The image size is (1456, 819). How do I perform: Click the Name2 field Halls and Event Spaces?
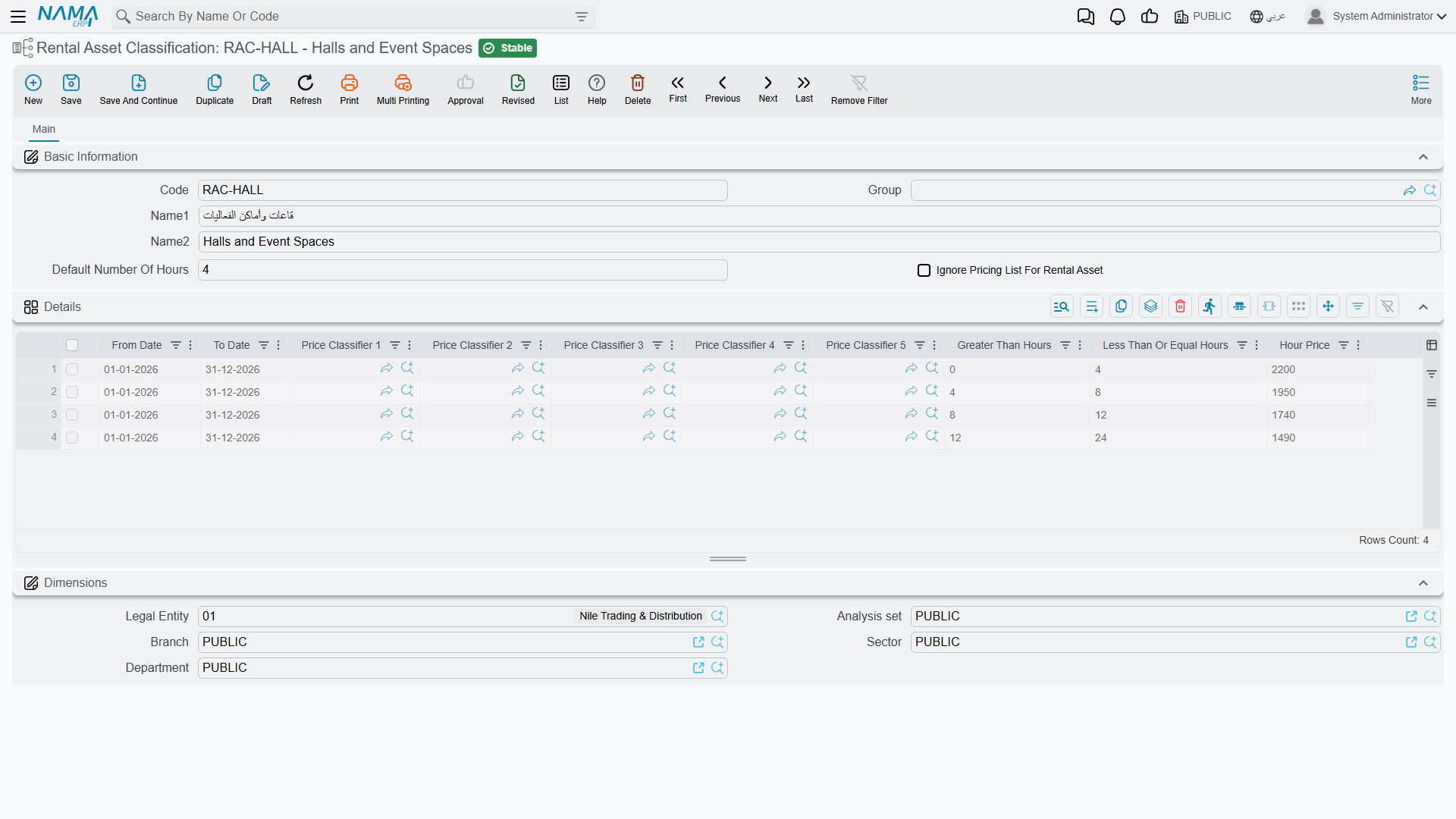tap(819, 242)
